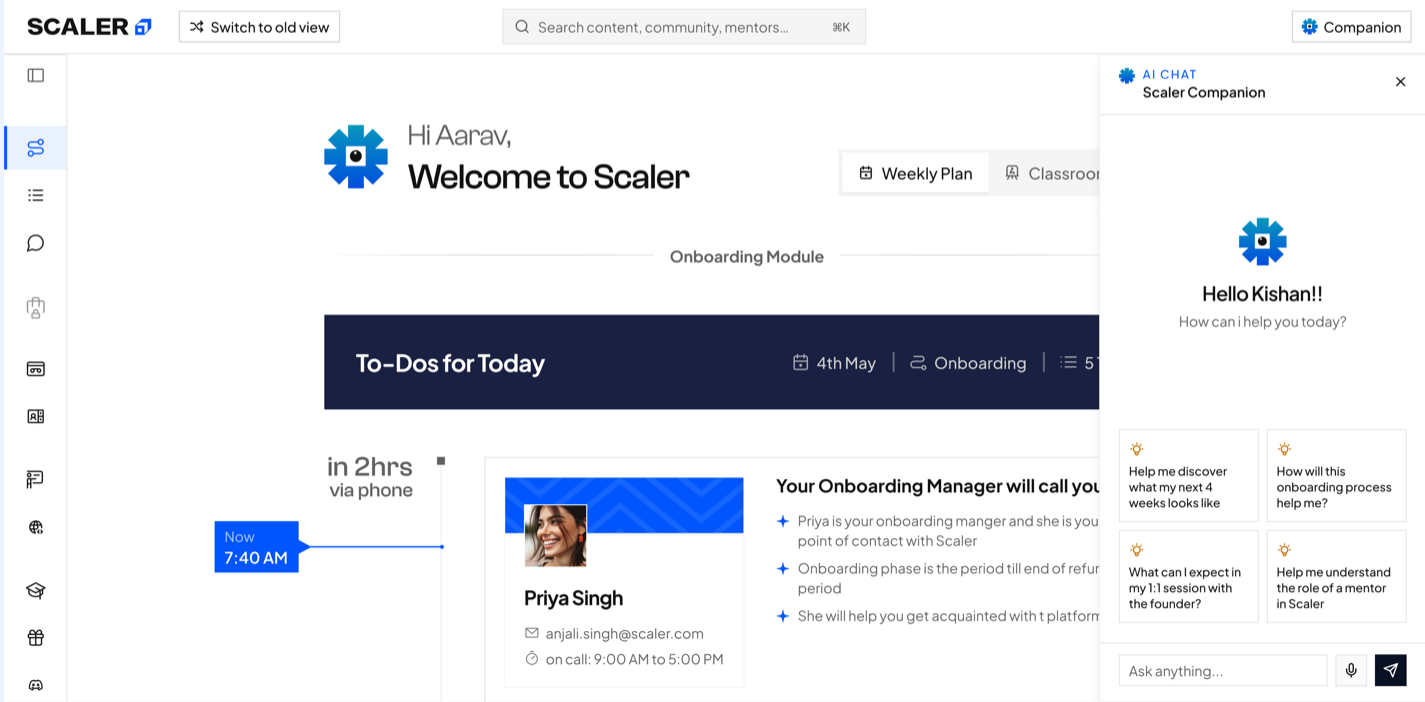The width and height of the screenshot is (1425, 702).
Task: Open the journey path sidebar icon
Action: (36, 148)
